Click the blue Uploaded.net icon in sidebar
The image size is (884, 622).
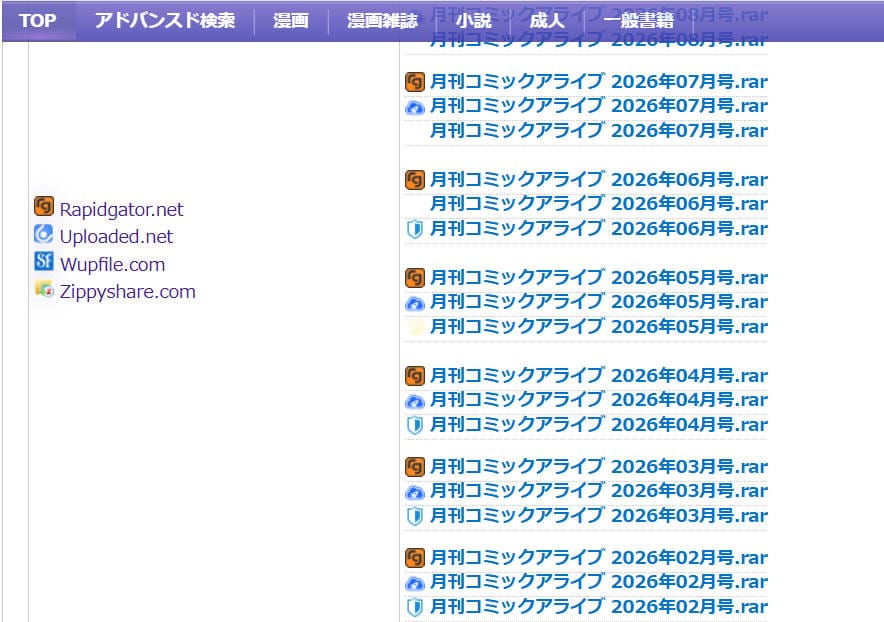(x=43, y=233)
